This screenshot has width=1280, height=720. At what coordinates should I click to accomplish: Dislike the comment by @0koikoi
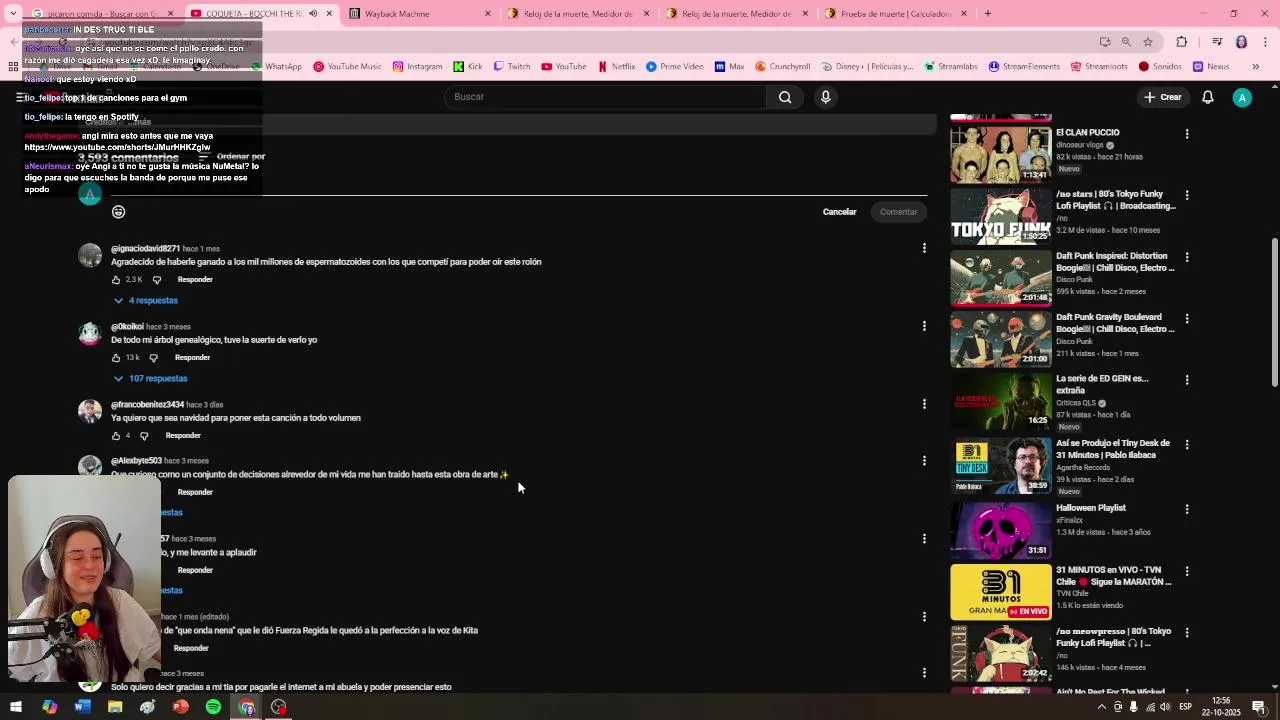tap(153, 358)
